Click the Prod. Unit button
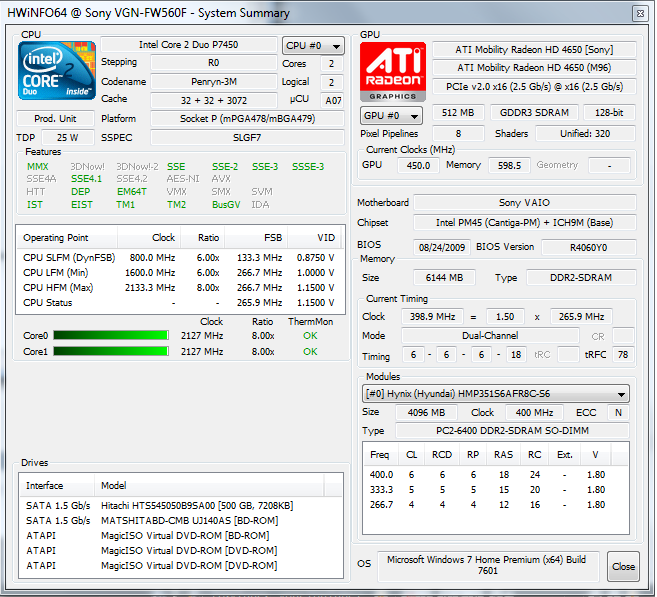Image resolution: width=657 pixels, height=597 pixels. [x=55, y=119]
